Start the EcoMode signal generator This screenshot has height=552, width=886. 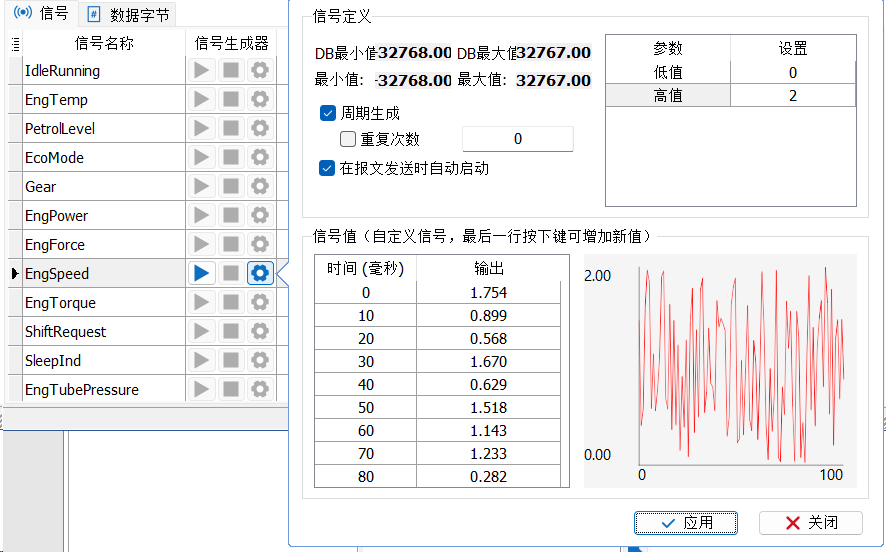pos(201,157)
